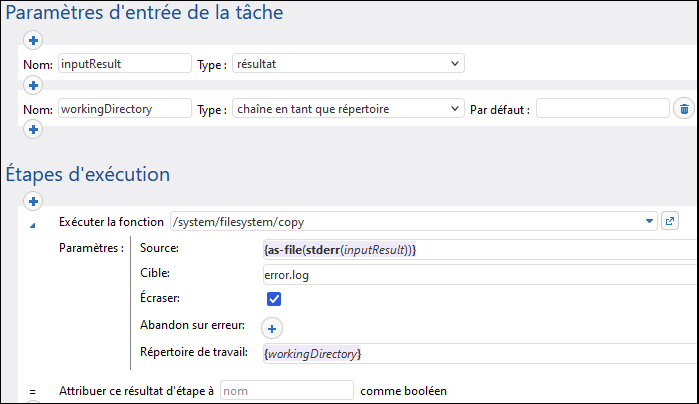Open copy function in new window icon
This screenshot has height=404, width=699.
tap(671, 221)
